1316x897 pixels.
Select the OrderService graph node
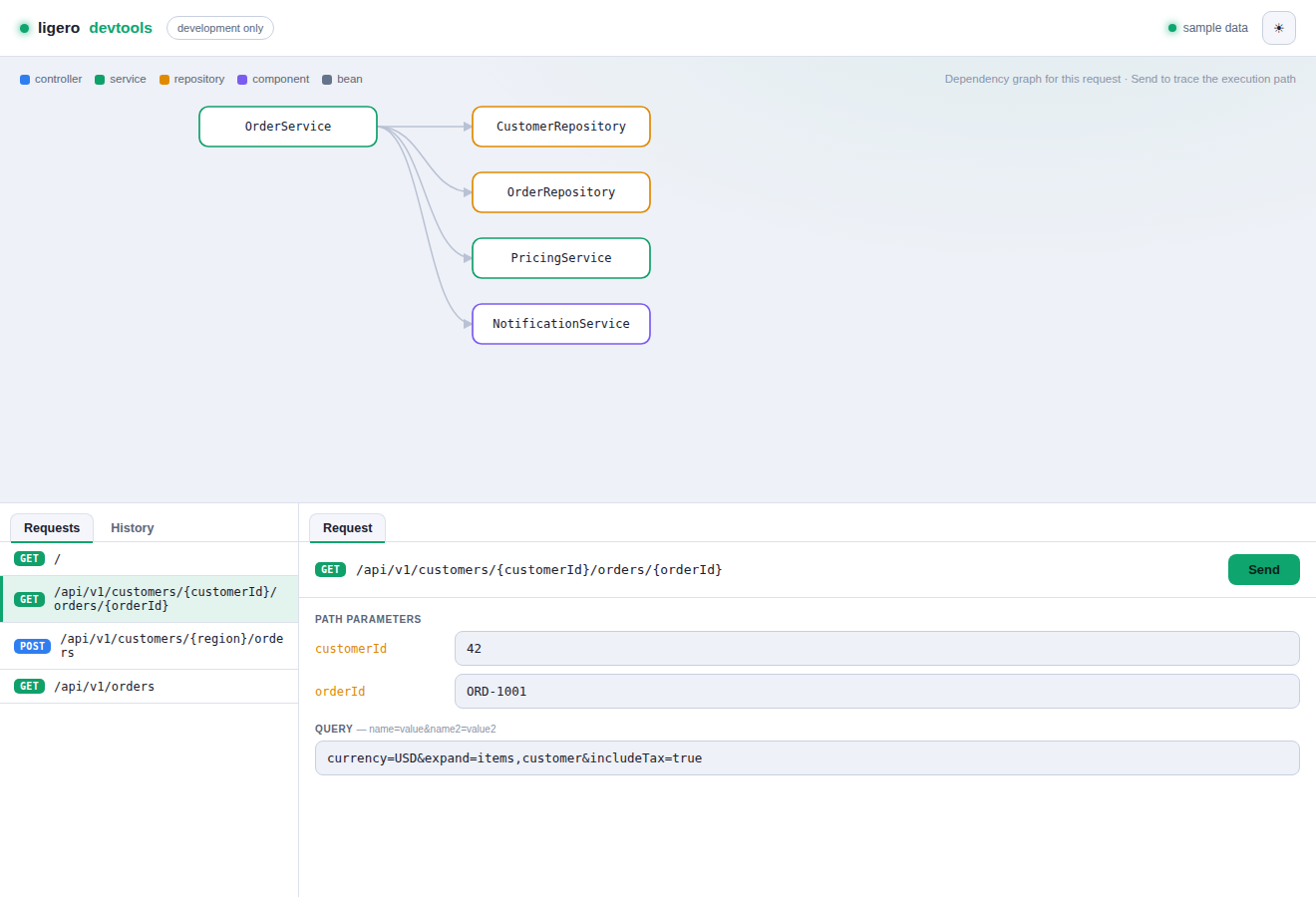pyautogui.click(x=288, y=127)
